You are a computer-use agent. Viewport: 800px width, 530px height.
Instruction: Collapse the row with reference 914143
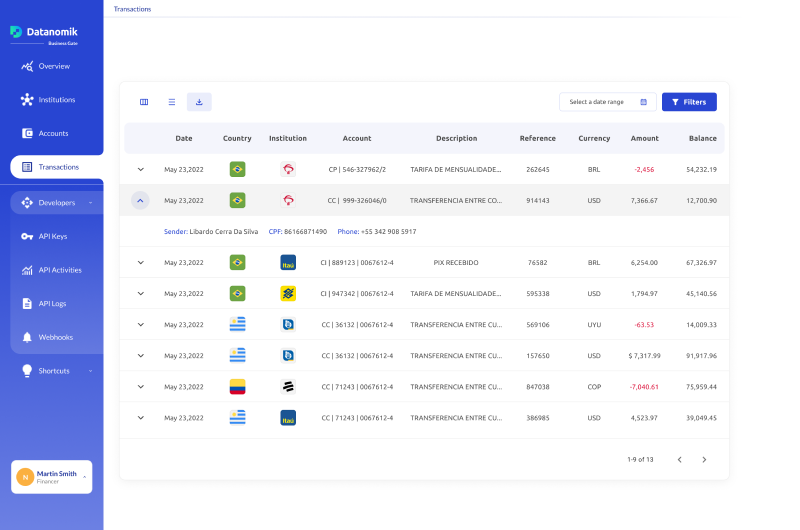point(140,200)
